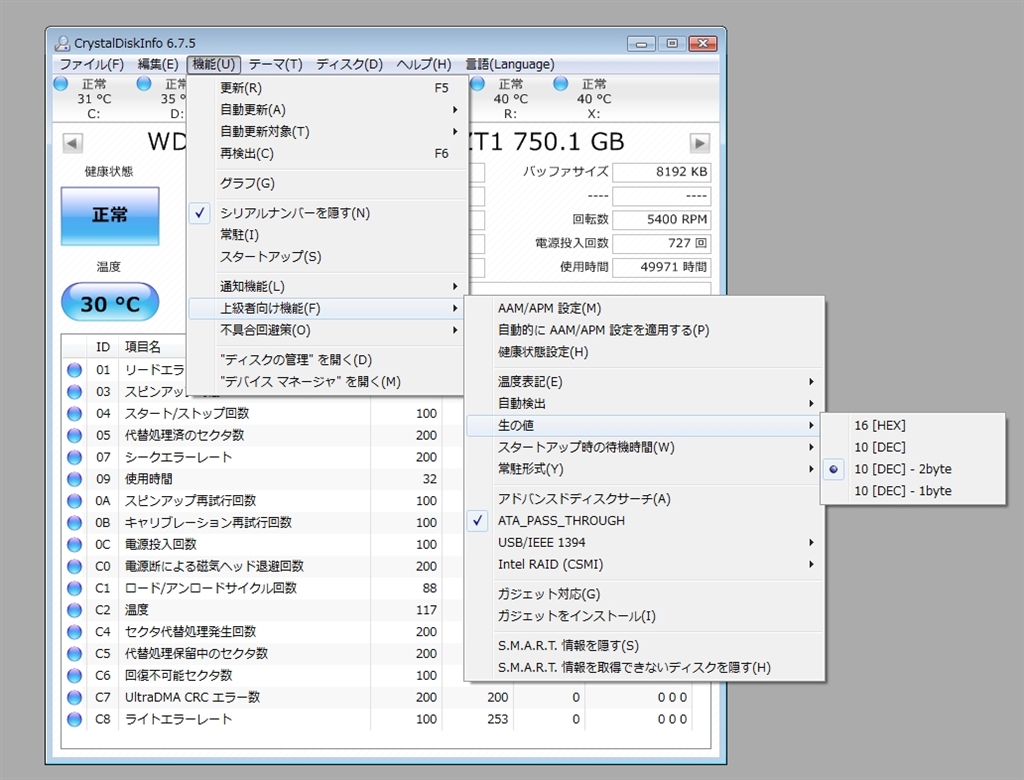
Task: Click status orb for attribute 03
Action: point(74,391)
